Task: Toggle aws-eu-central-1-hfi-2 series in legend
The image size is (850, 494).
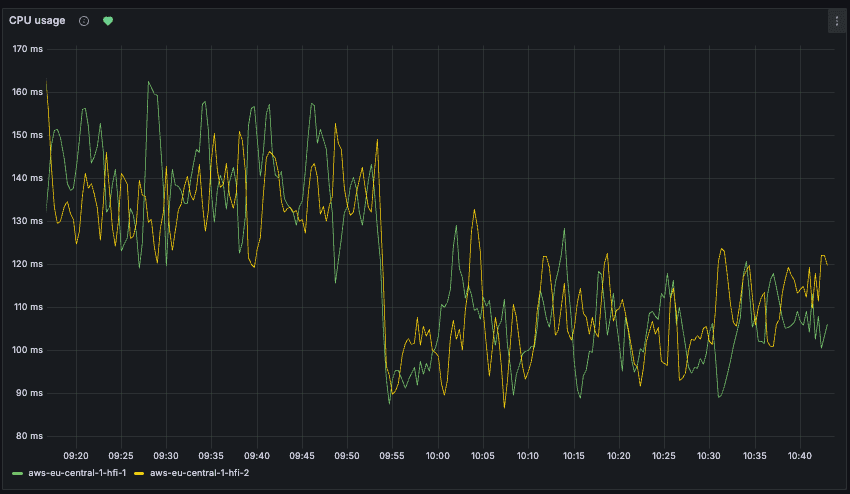Action: (199, 473)
